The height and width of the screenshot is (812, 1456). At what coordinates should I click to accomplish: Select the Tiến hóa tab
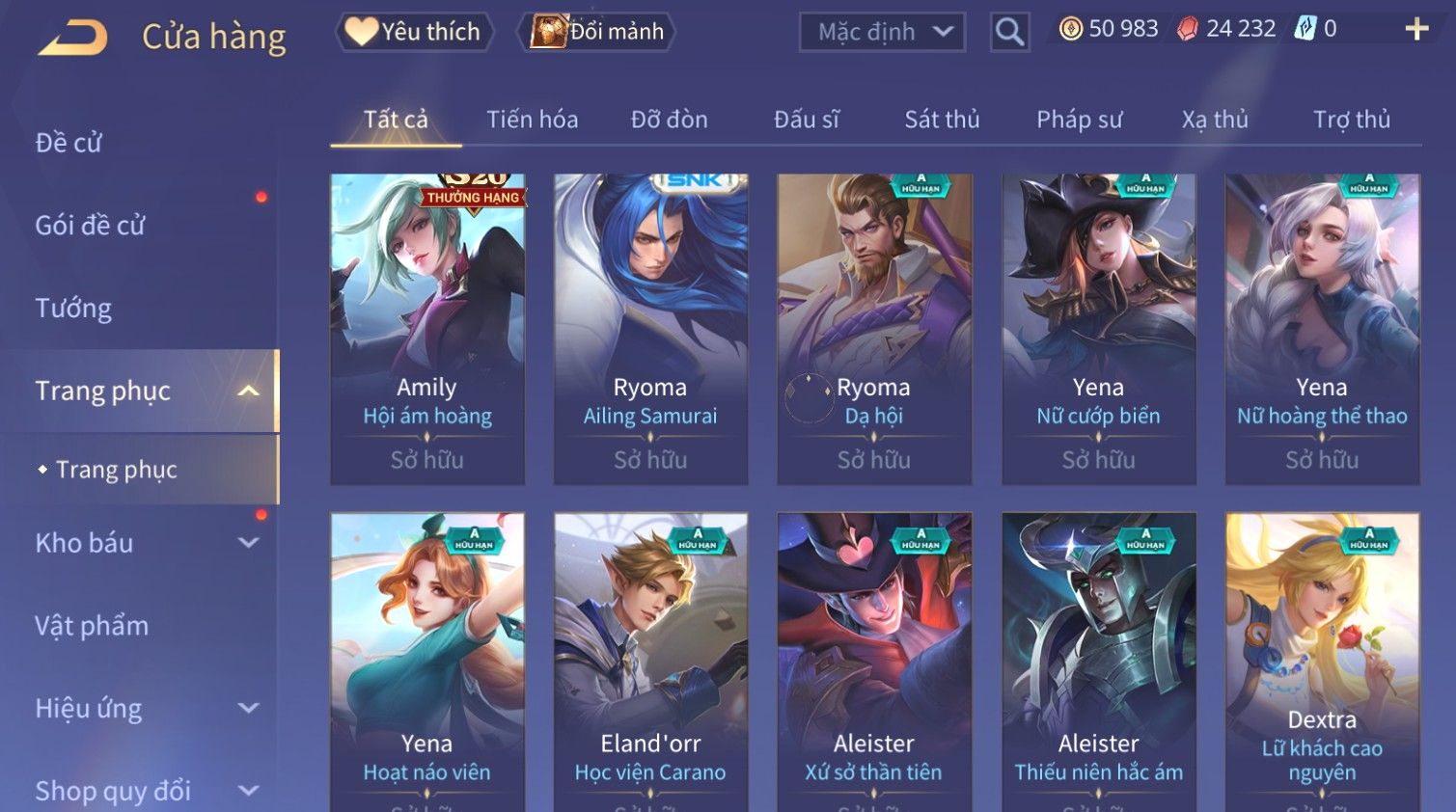click(x=533, y=120)
